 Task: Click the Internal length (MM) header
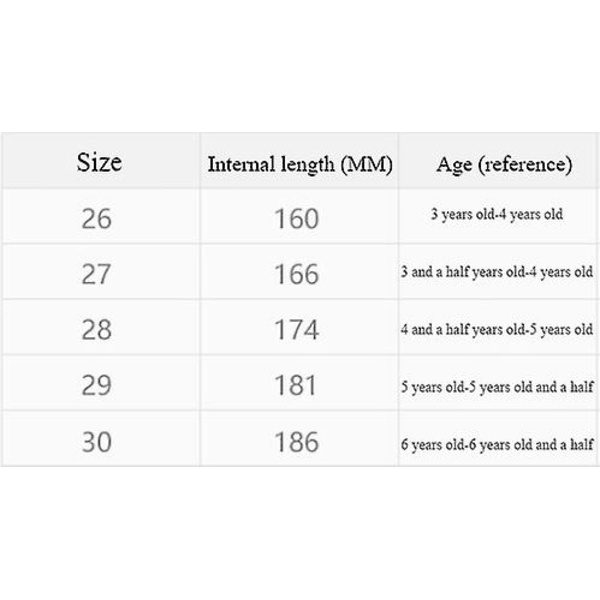pyautogui.click(x=299, y=160)
